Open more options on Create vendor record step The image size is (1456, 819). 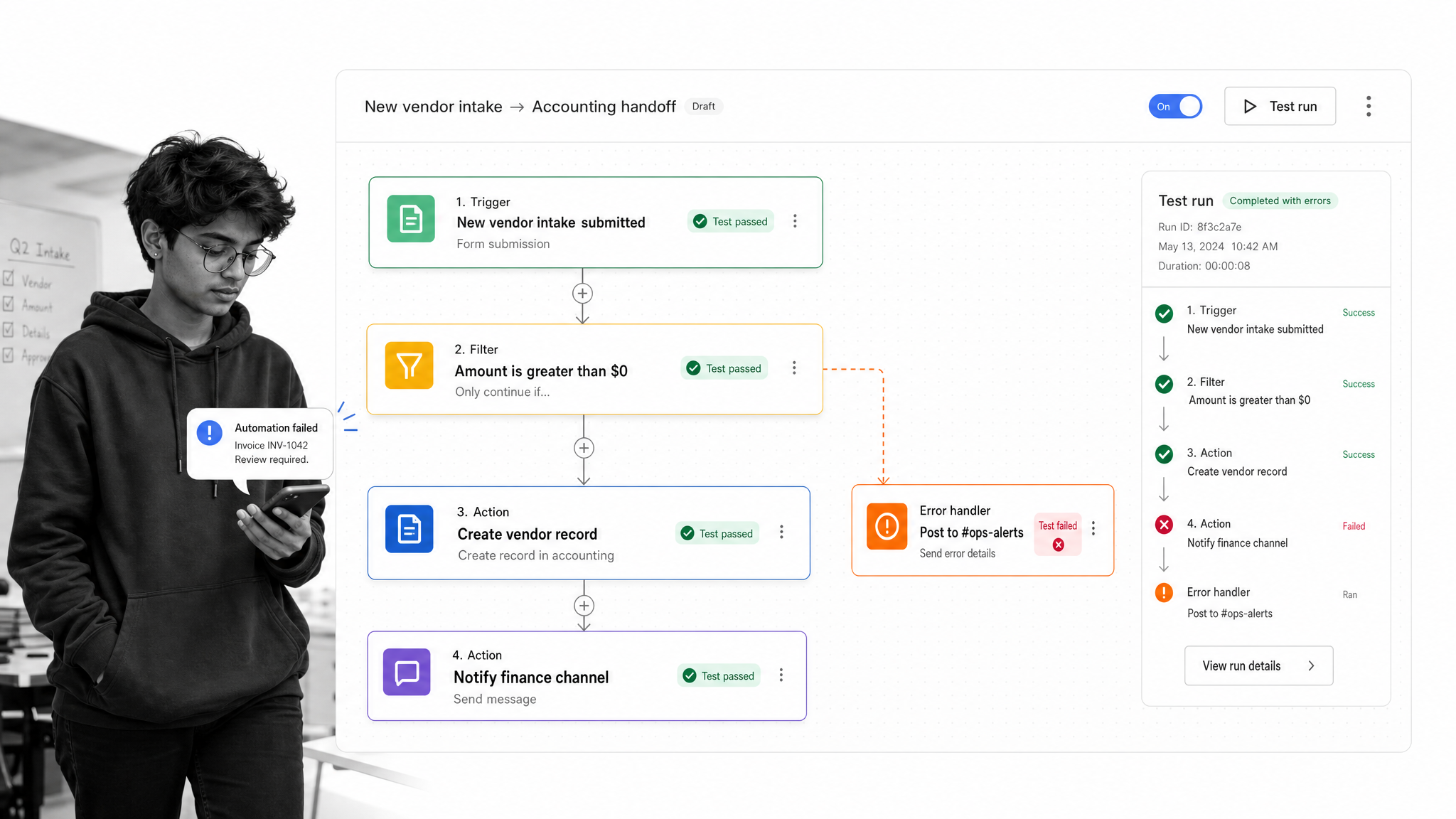tap(781, 532)
